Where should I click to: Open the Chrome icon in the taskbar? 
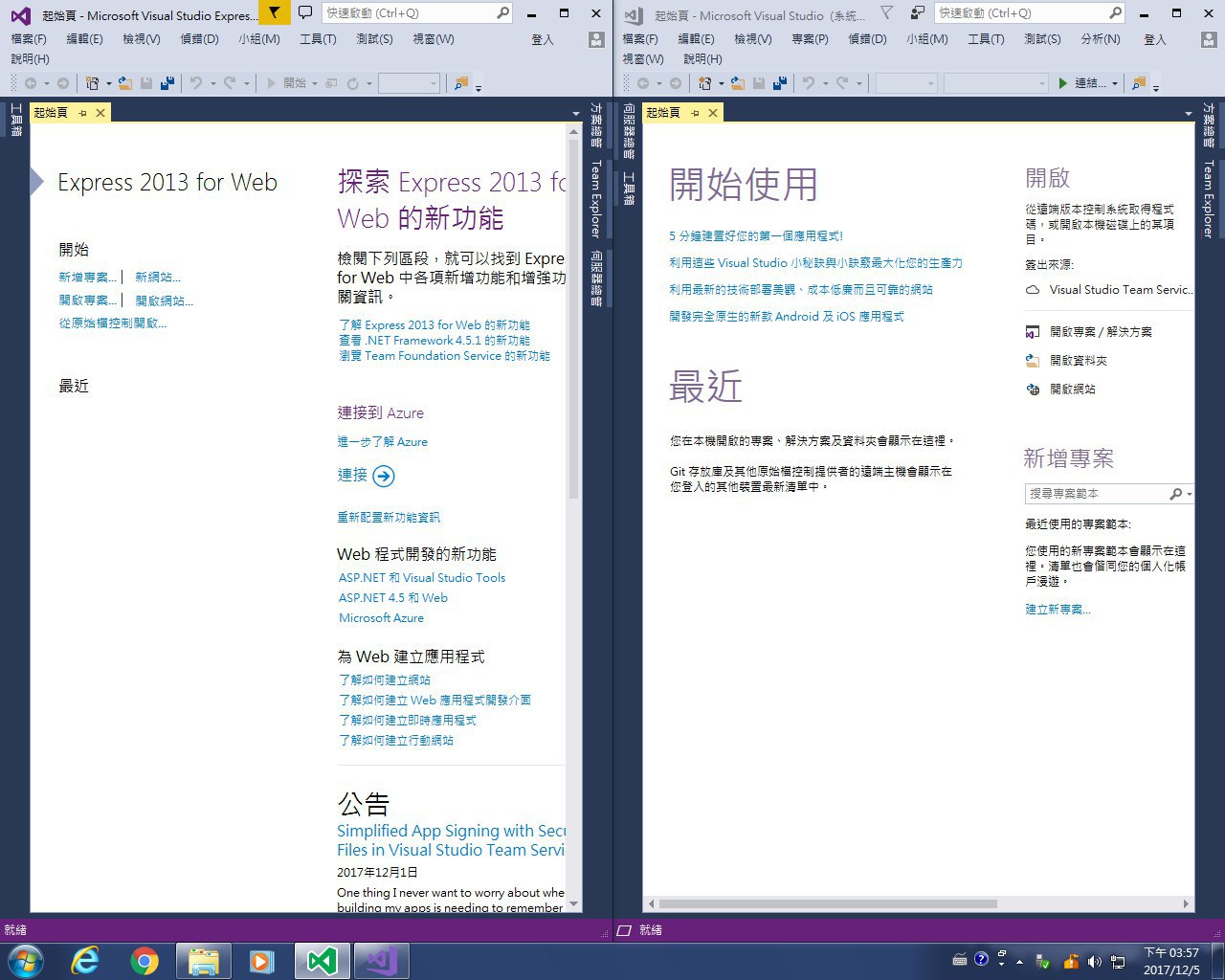(145, 961)
